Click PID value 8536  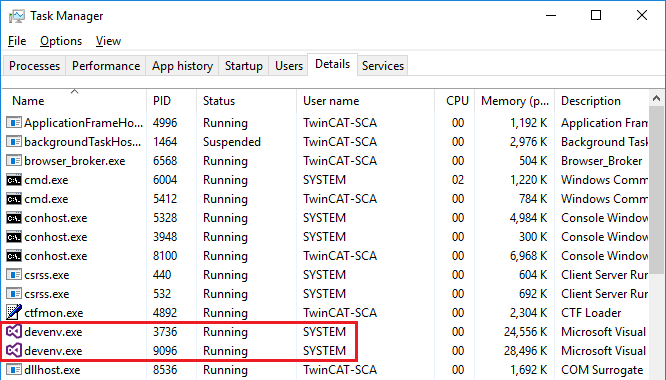(x=165, y=370)
